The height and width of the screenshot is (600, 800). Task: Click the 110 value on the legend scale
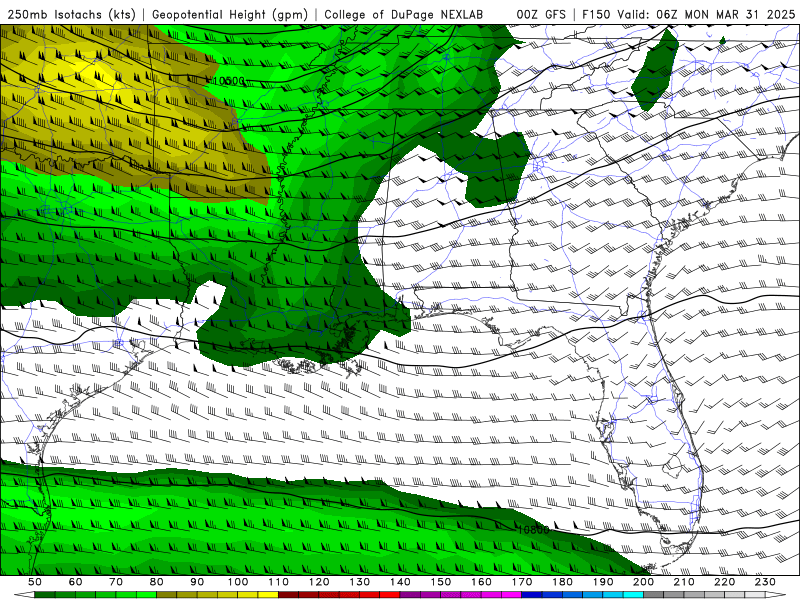(279, 582)
